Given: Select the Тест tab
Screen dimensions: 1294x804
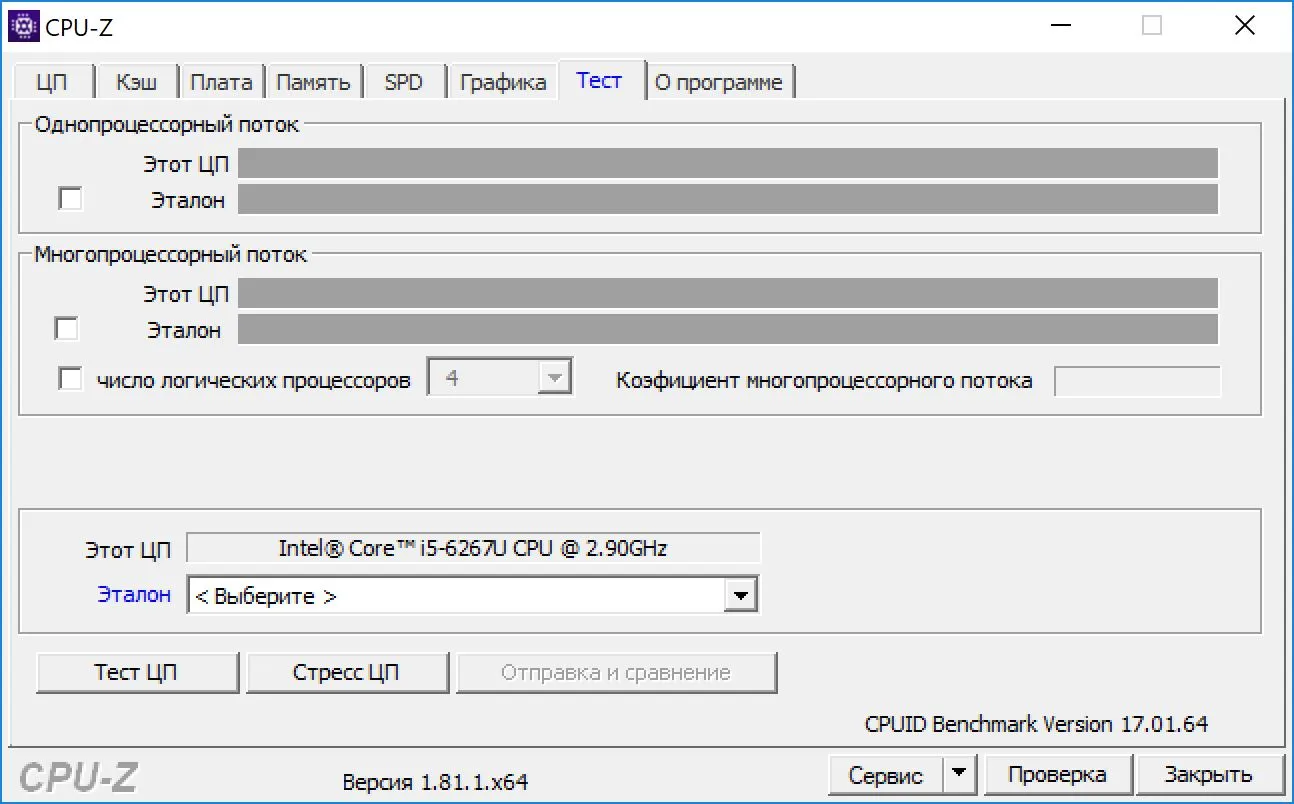Looking at the screenshot, I should (600, 80).
